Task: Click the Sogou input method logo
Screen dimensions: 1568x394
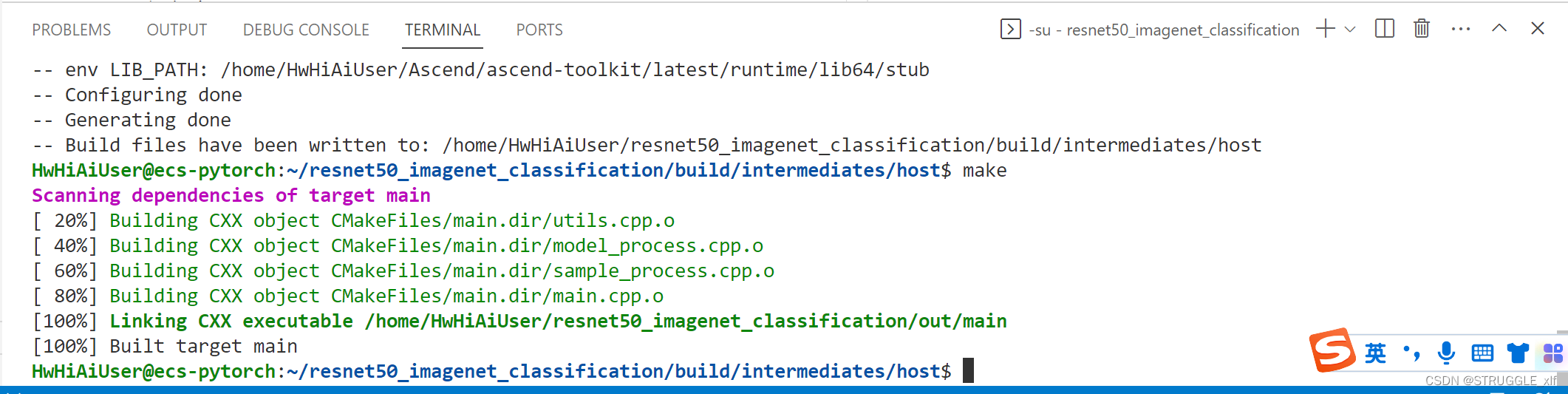Action: click(1332, 350)
